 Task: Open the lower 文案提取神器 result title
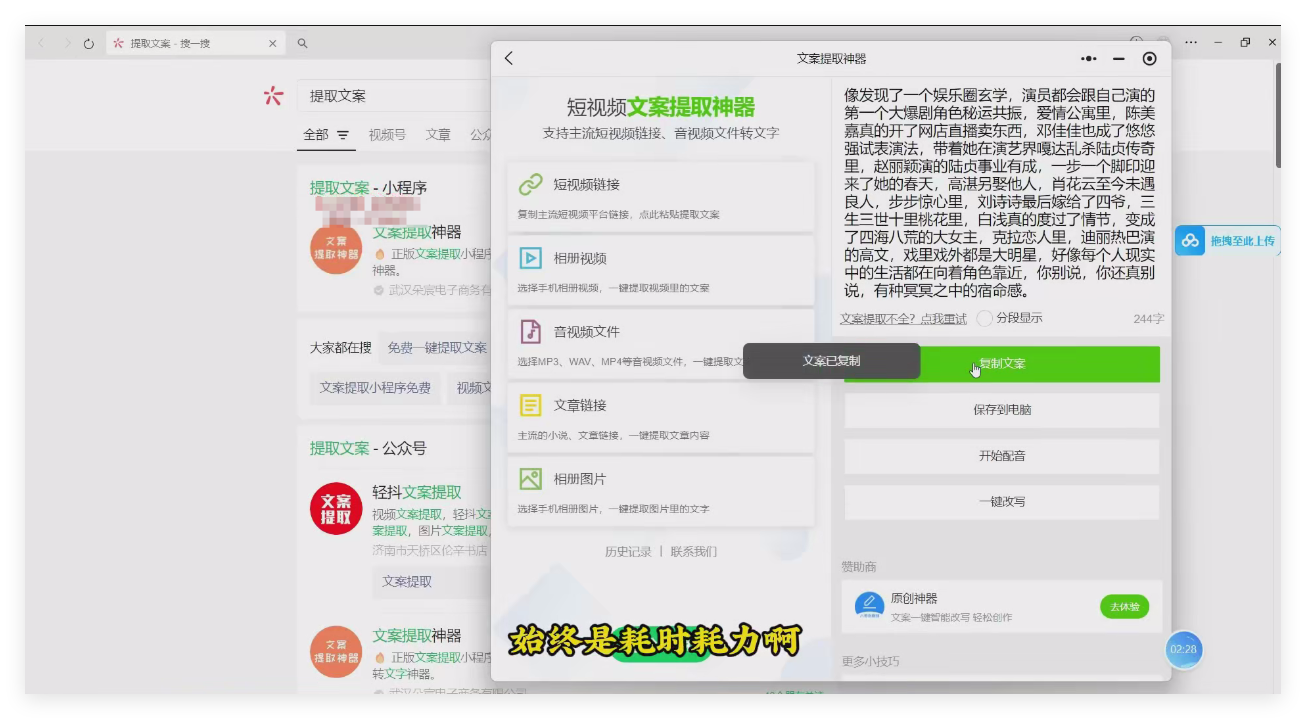click(417, 636)
